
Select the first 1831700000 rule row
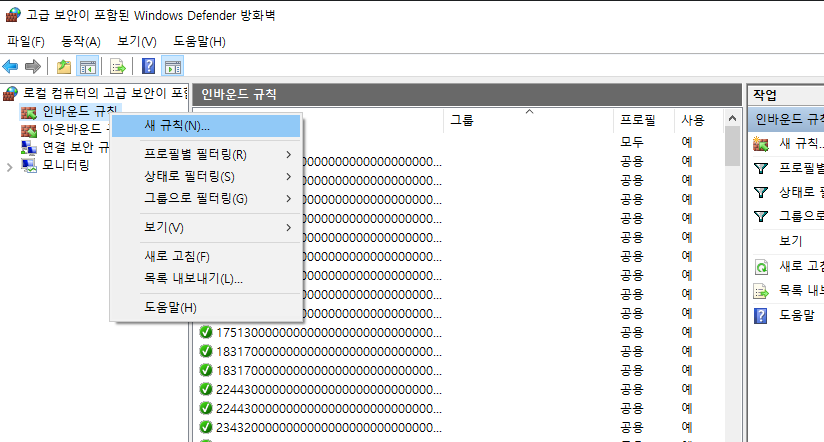(x=460, y=352)
